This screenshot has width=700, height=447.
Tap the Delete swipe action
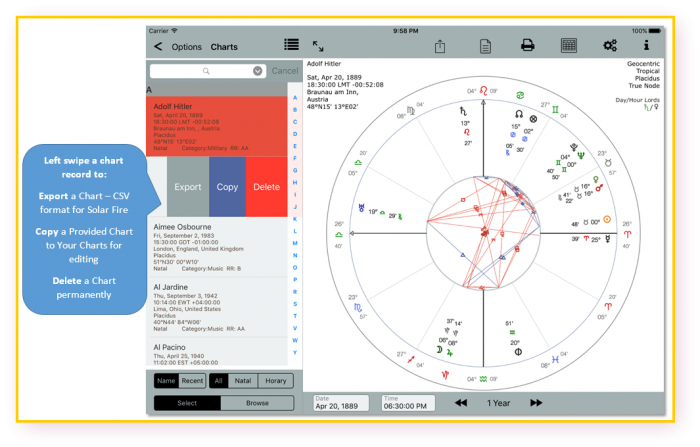point(267,187)
